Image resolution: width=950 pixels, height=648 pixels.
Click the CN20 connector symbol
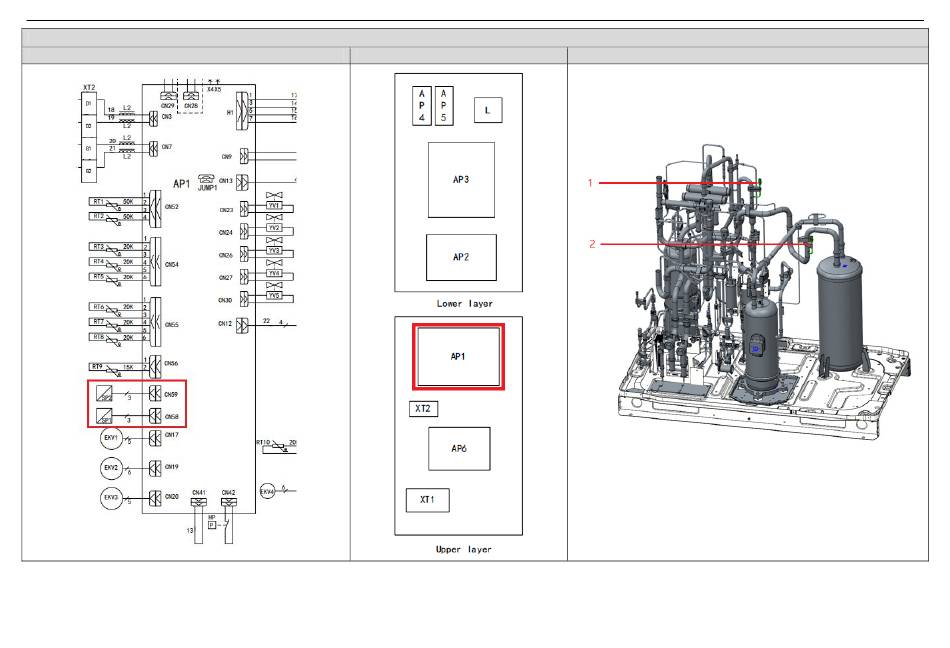tap(155, 498)
